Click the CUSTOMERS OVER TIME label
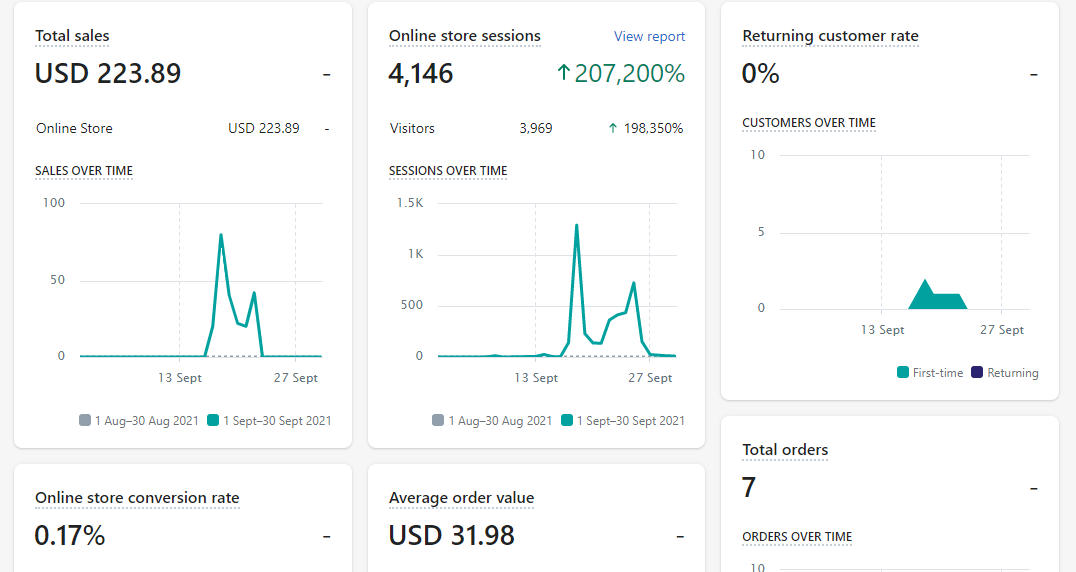This screenshot has width=1076, height=572. [x=809, y=123]
